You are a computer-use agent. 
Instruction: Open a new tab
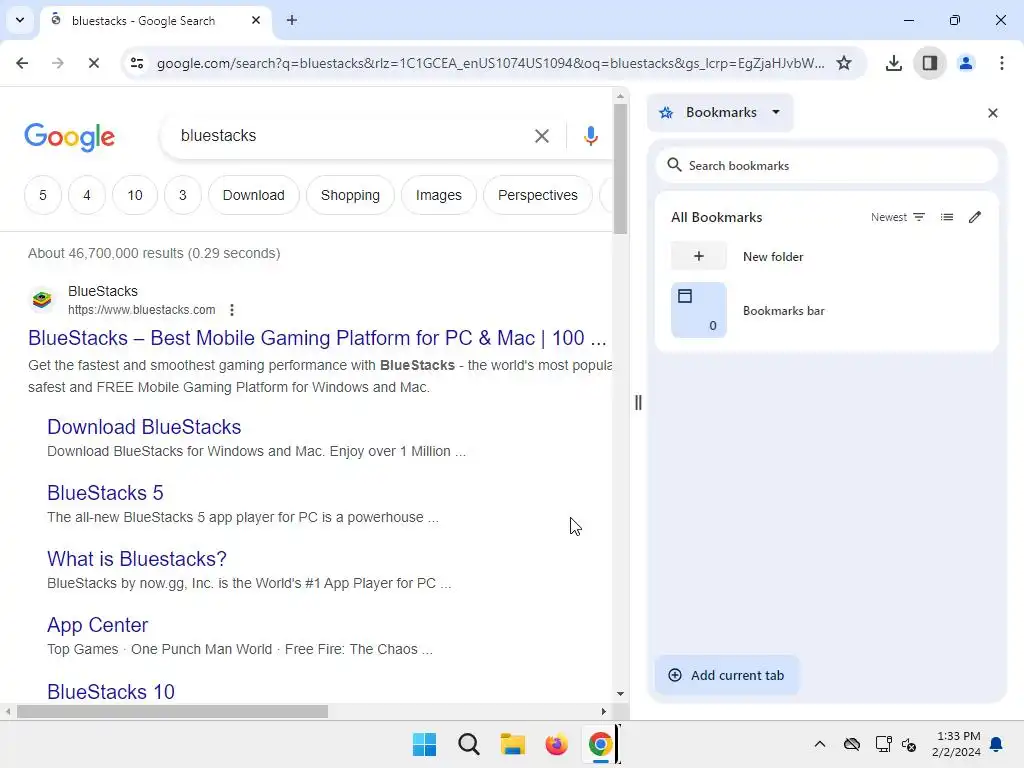point(292,20)
